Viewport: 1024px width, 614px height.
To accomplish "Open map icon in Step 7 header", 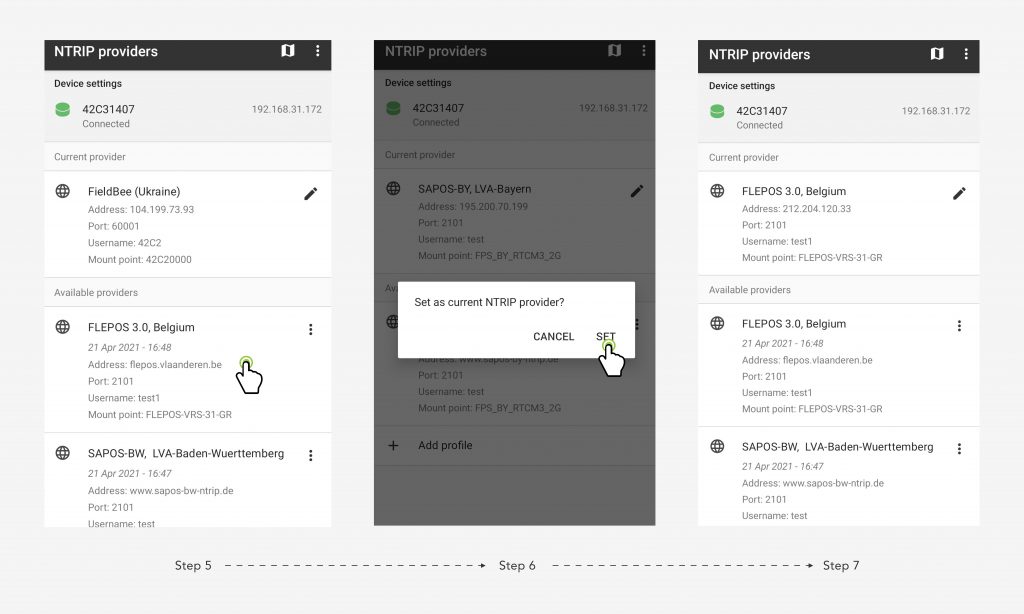I will (936, 54).
